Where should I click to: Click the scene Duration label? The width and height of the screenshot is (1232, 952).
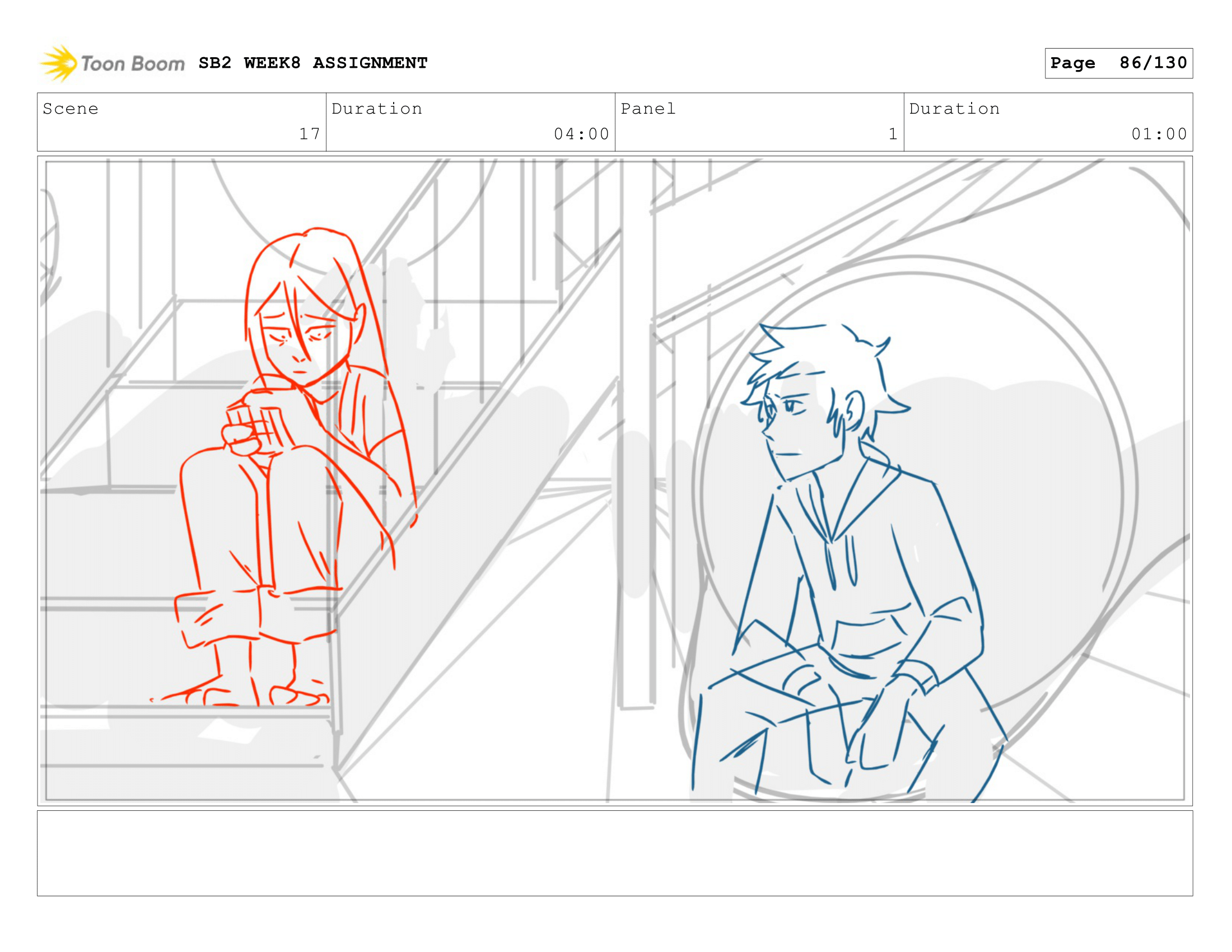(x=377, y=109)
